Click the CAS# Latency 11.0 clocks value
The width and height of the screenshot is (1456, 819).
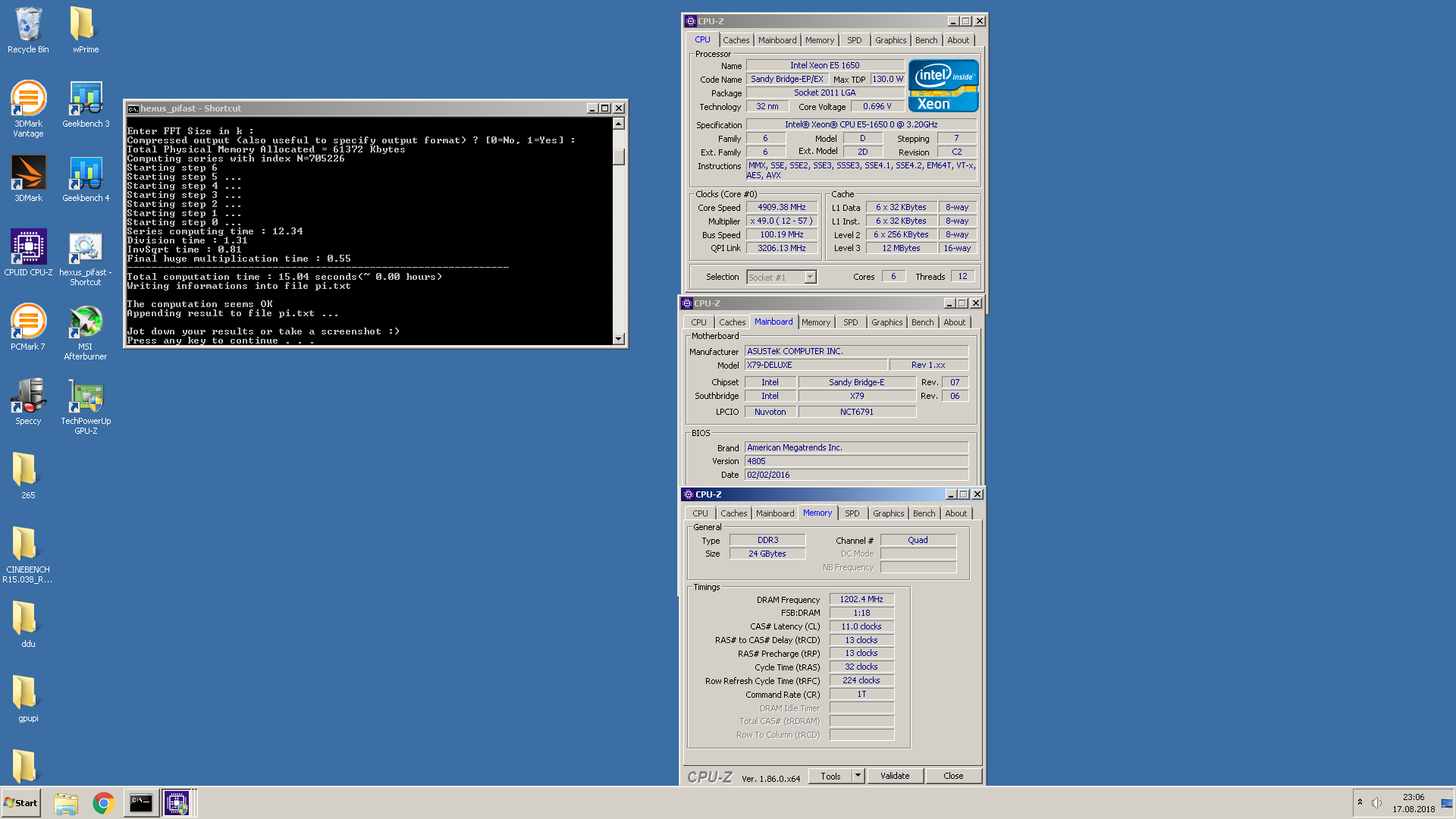pos(861,626)
